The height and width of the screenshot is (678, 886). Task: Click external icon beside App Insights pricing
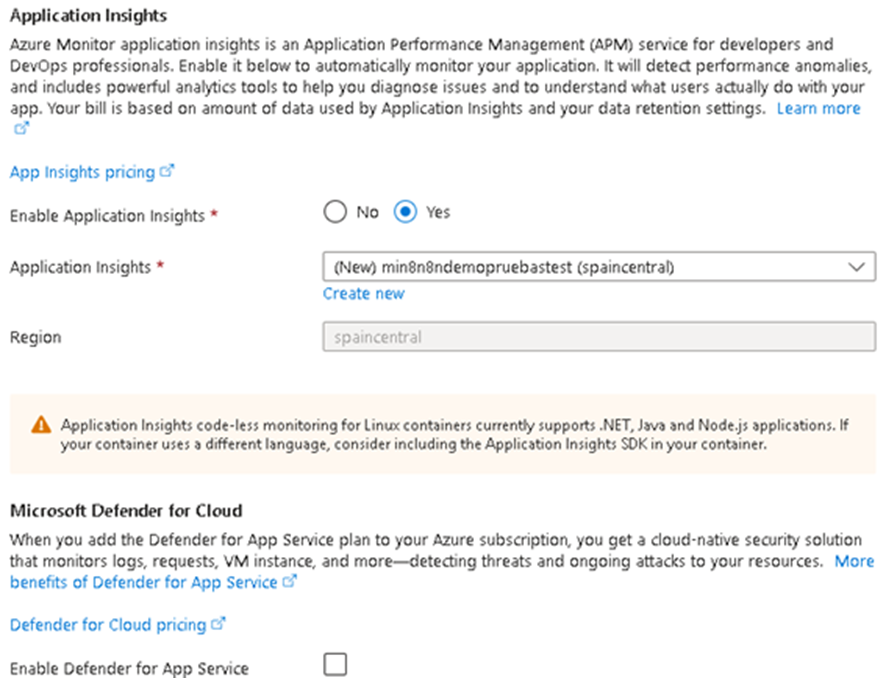tap(167, 171)
